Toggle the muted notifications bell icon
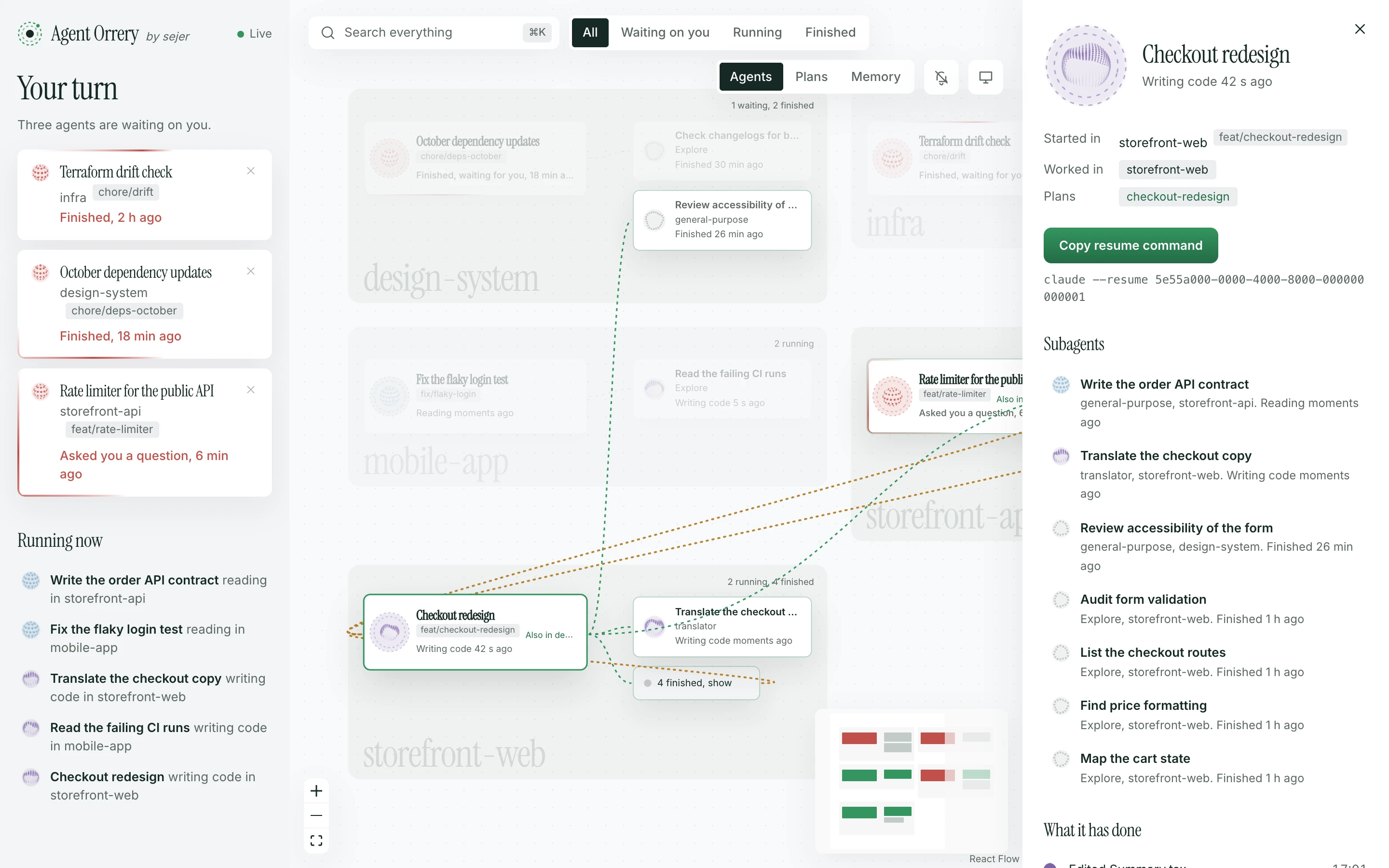 coord(941,77)
